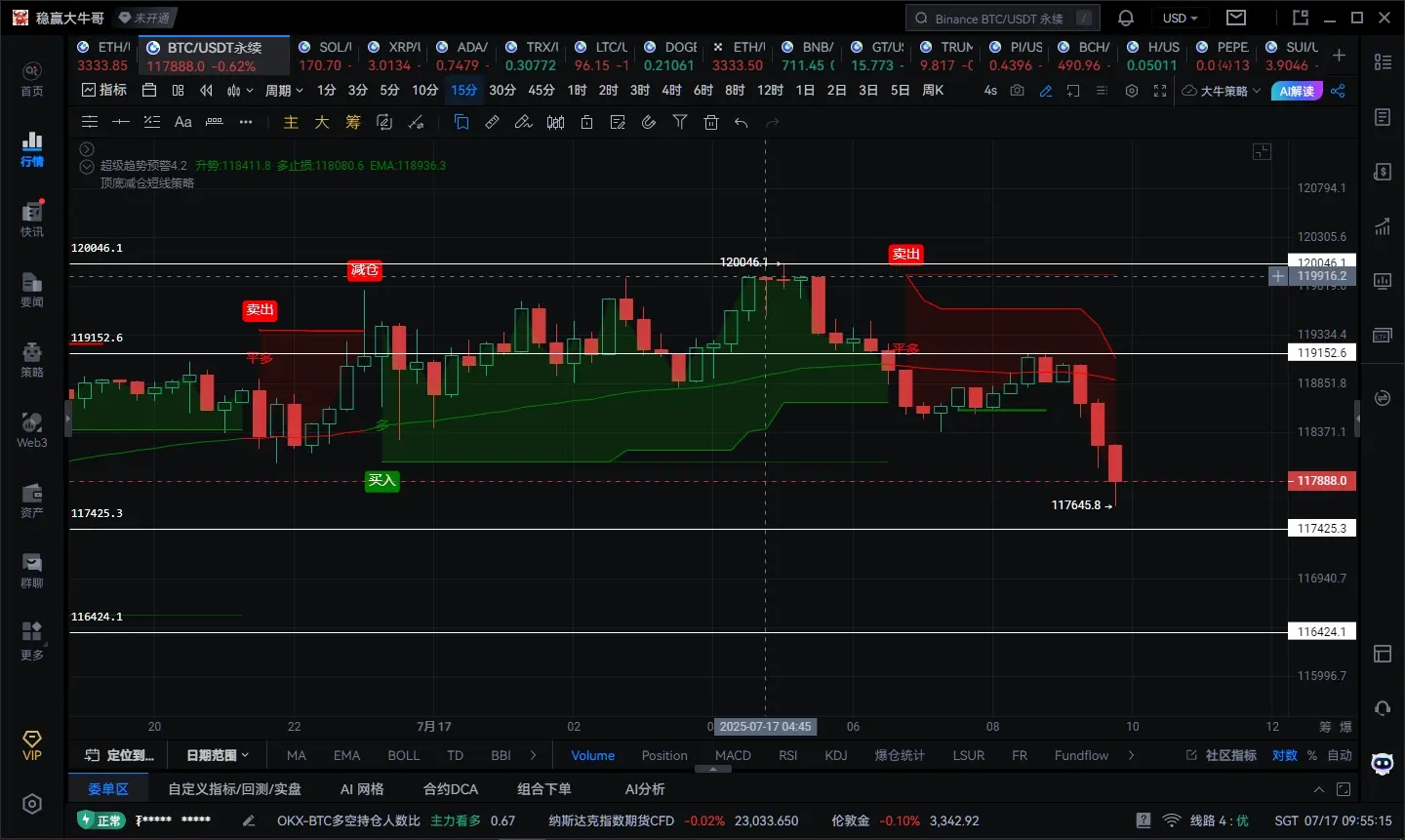
Task: Toggle the MACD sub-indicator
Action: pos(733,755)
